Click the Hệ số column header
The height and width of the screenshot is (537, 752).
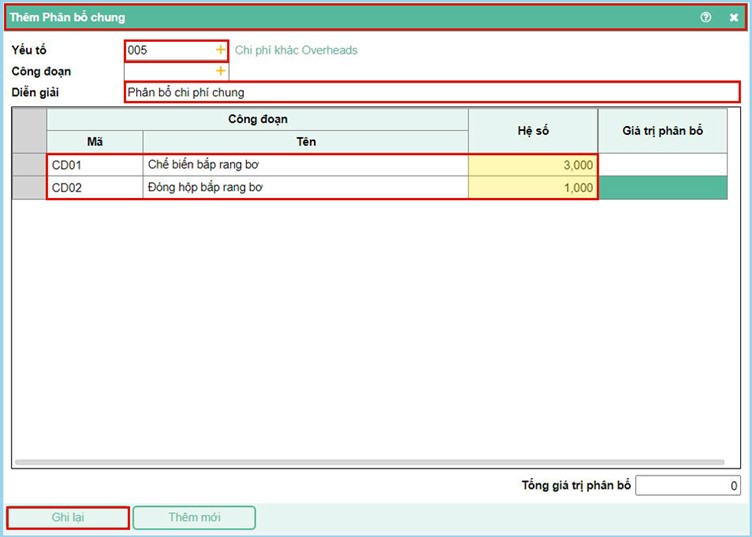pyautogui.click(x=532, y=131)
